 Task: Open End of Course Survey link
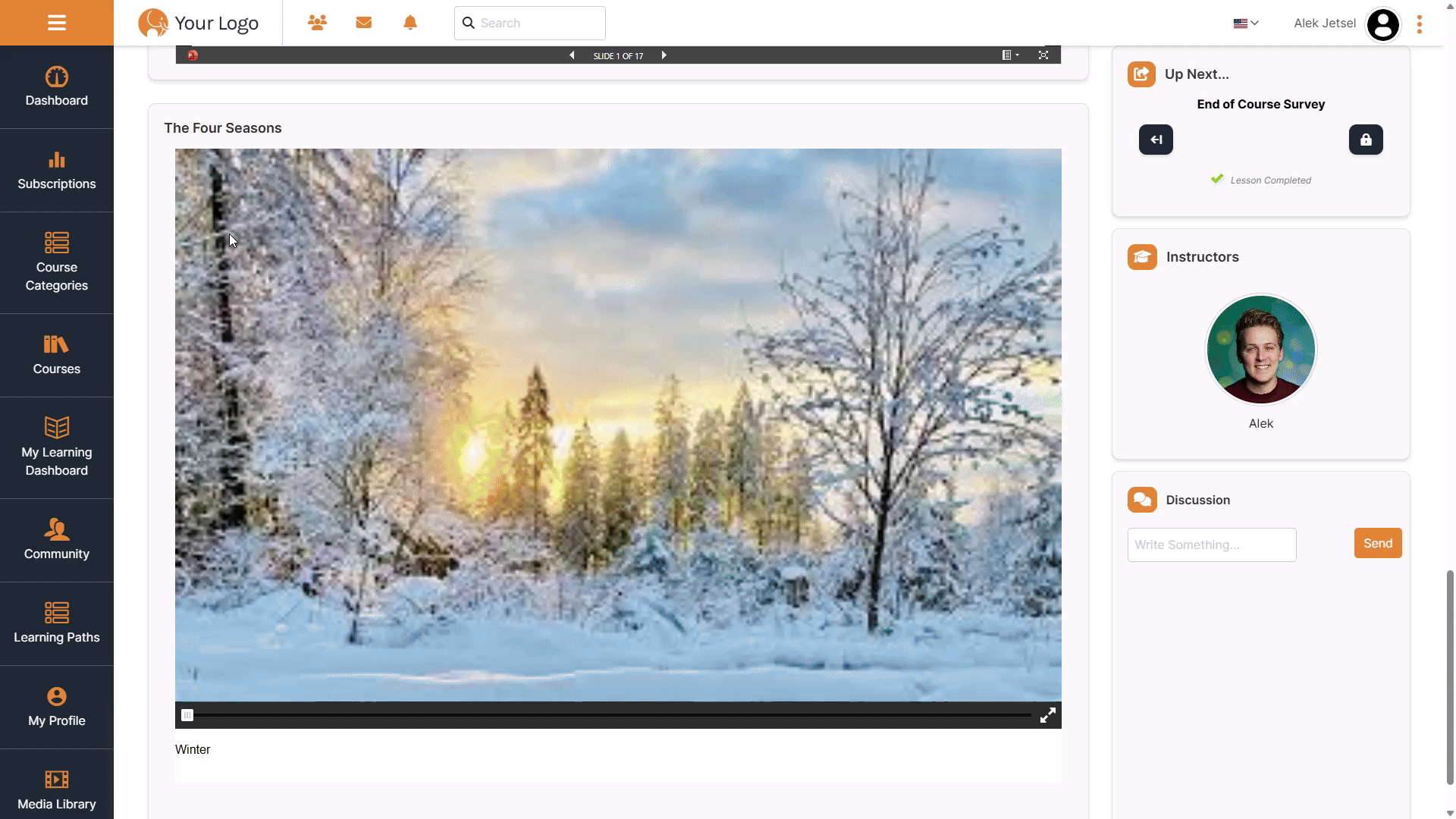point(1261,105)
